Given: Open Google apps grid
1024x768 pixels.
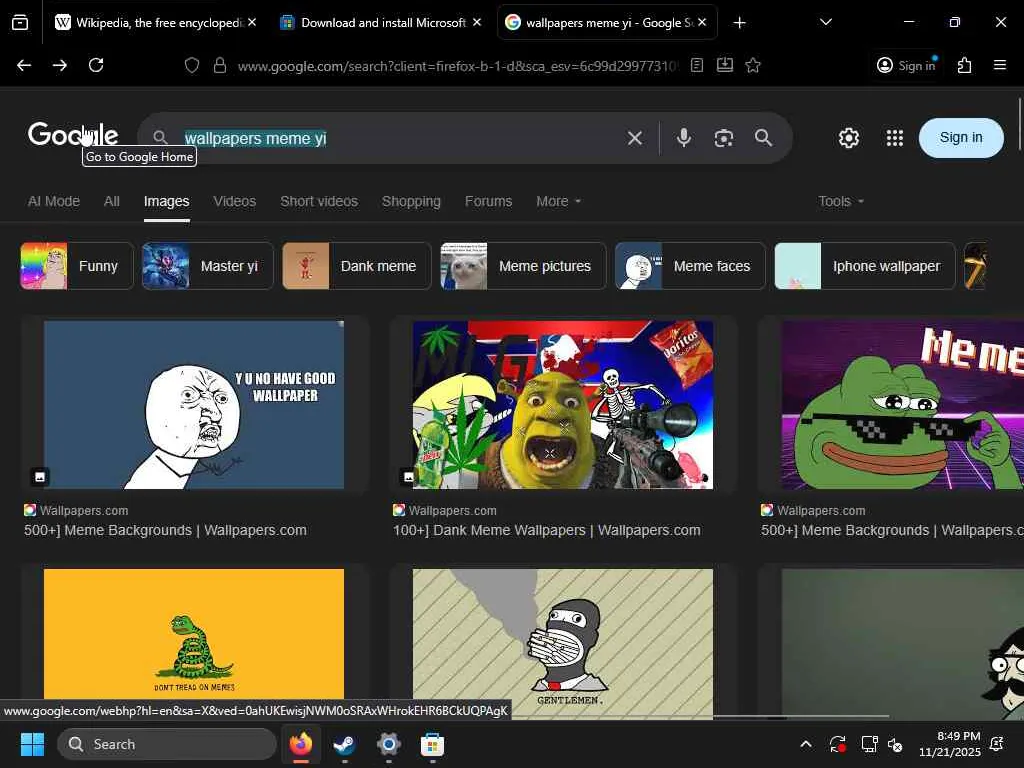Looking at the screenshot, I should click(x=895, y=138).
